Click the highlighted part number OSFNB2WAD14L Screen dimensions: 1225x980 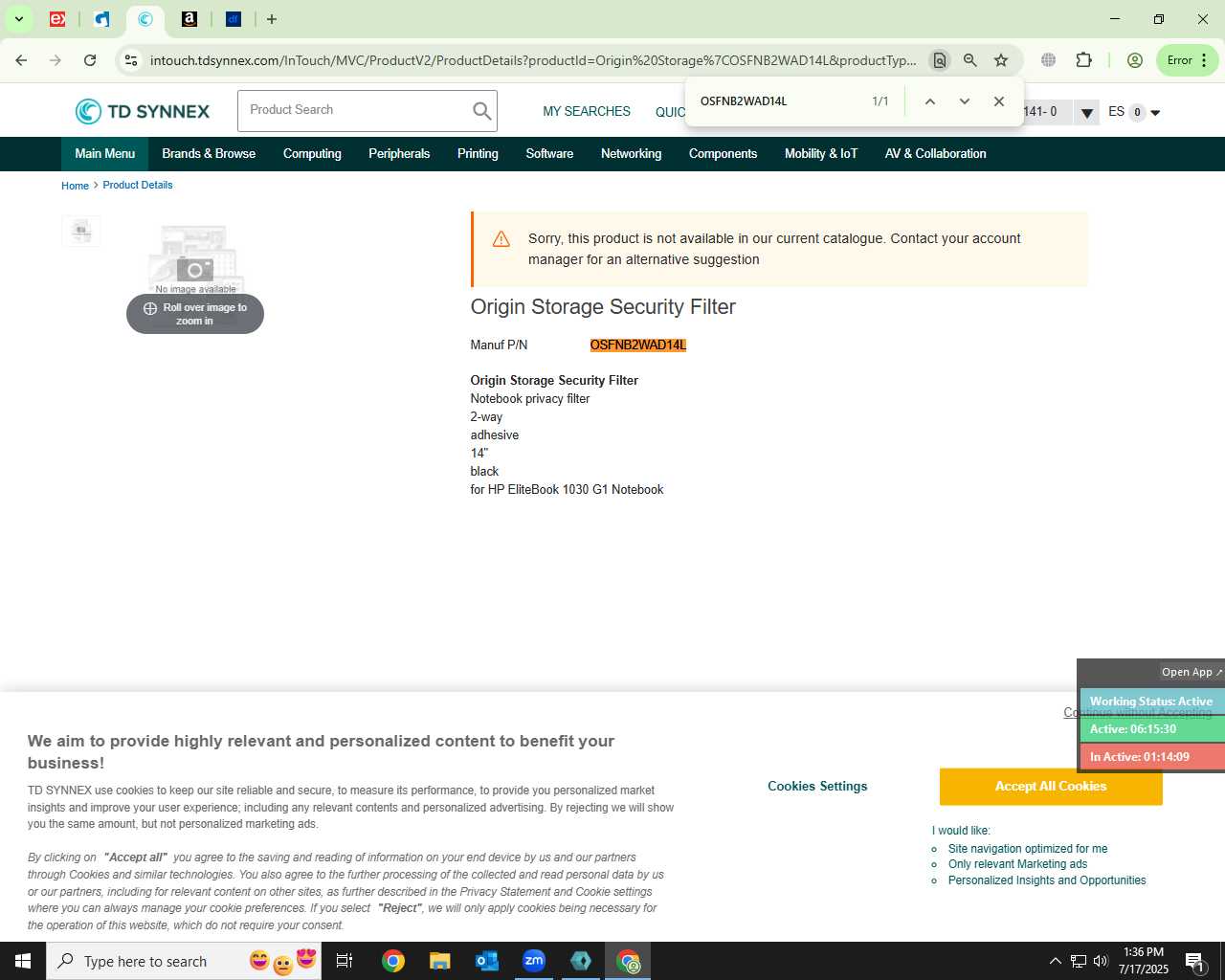[x=638, y=345]
